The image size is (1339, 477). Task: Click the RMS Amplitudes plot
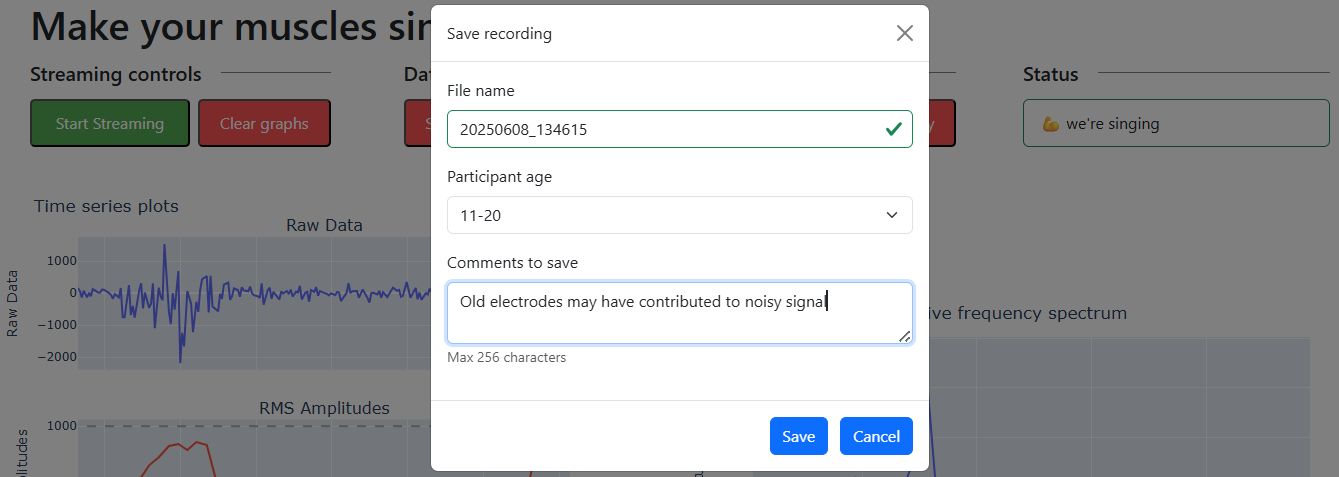[x=250, y=450]
